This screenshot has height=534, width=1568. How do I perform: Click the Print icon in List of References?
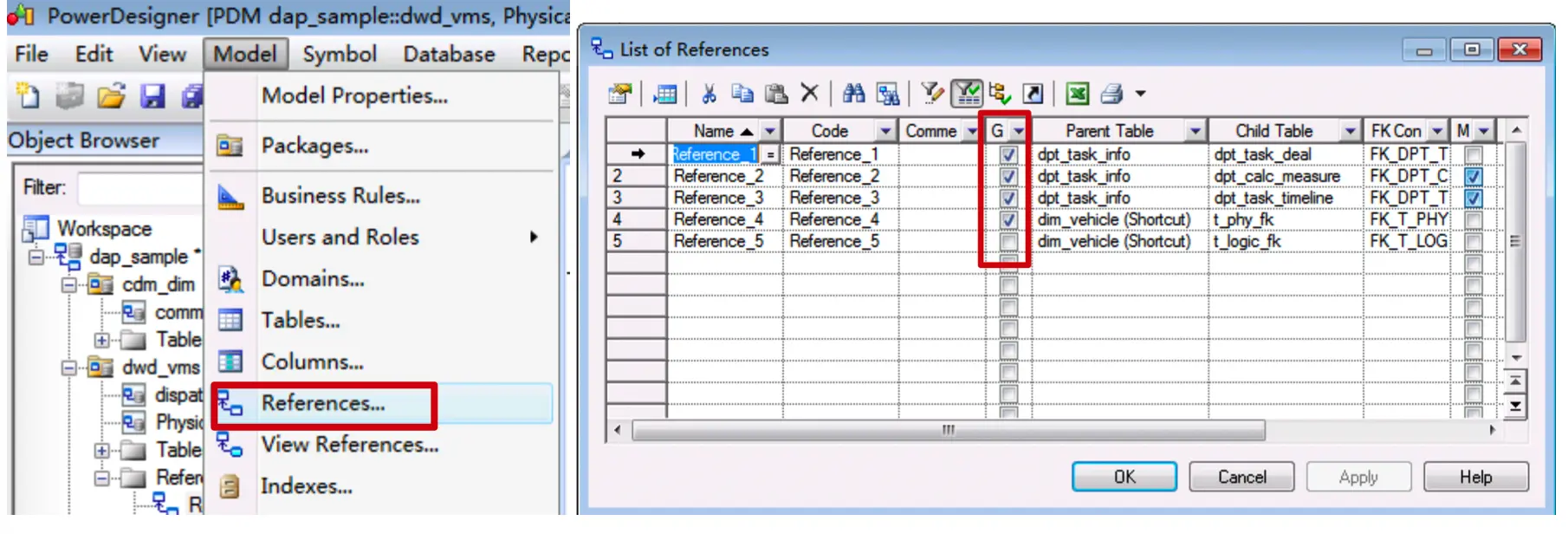[x=1112, y=94]
